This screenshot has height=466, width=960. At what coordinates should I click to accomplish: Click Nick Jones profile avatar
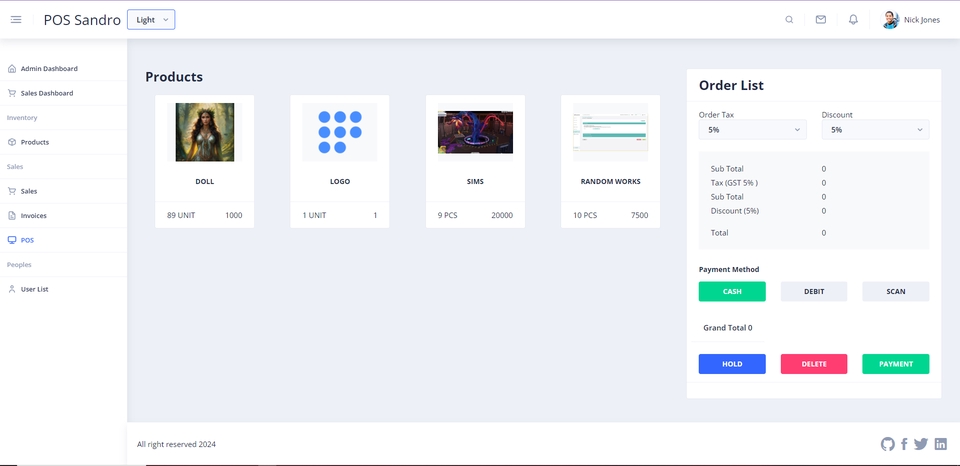click(890, 20)
